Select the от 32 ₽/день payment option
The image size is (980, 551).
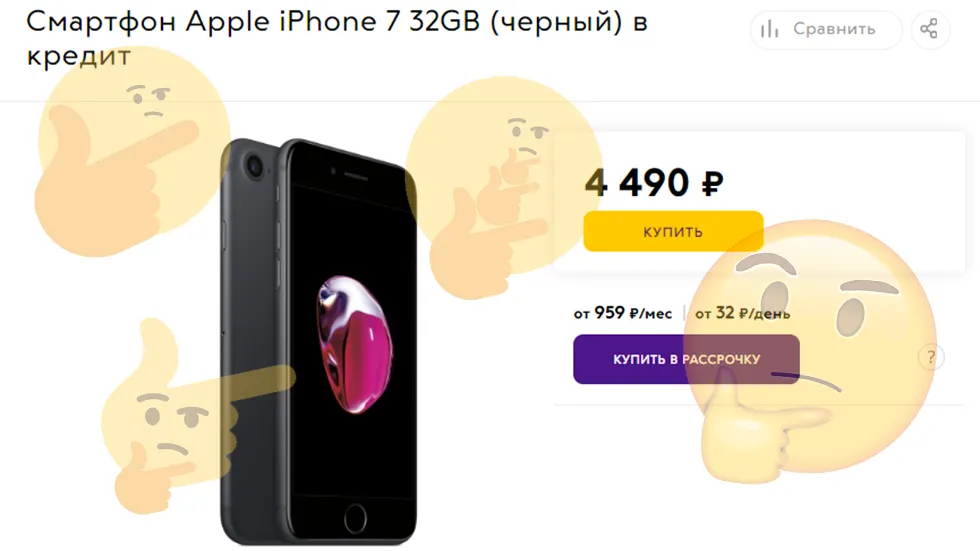pos(742,313)
